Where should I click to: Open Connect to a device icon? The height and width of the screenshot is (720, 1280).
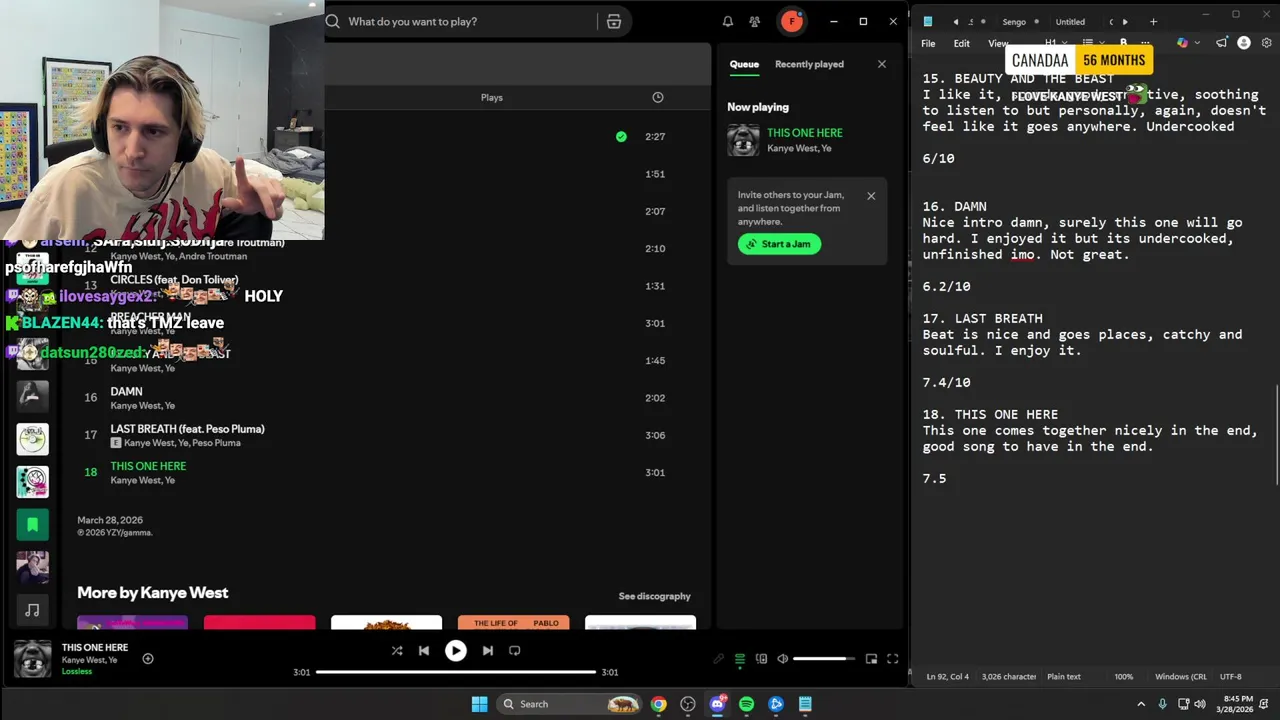[x=762, y=659]
